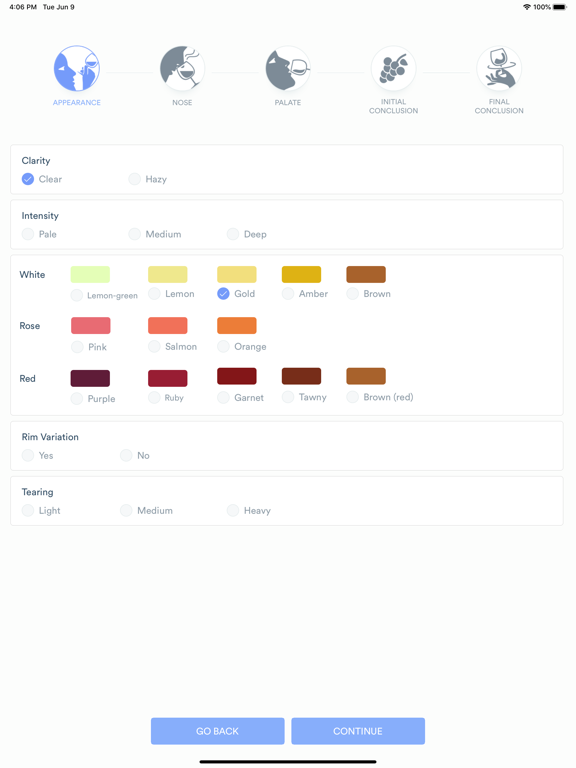Tap the Pink color swatch
Viewport: 576px width, 768px height.
click(x=91, y=325)
